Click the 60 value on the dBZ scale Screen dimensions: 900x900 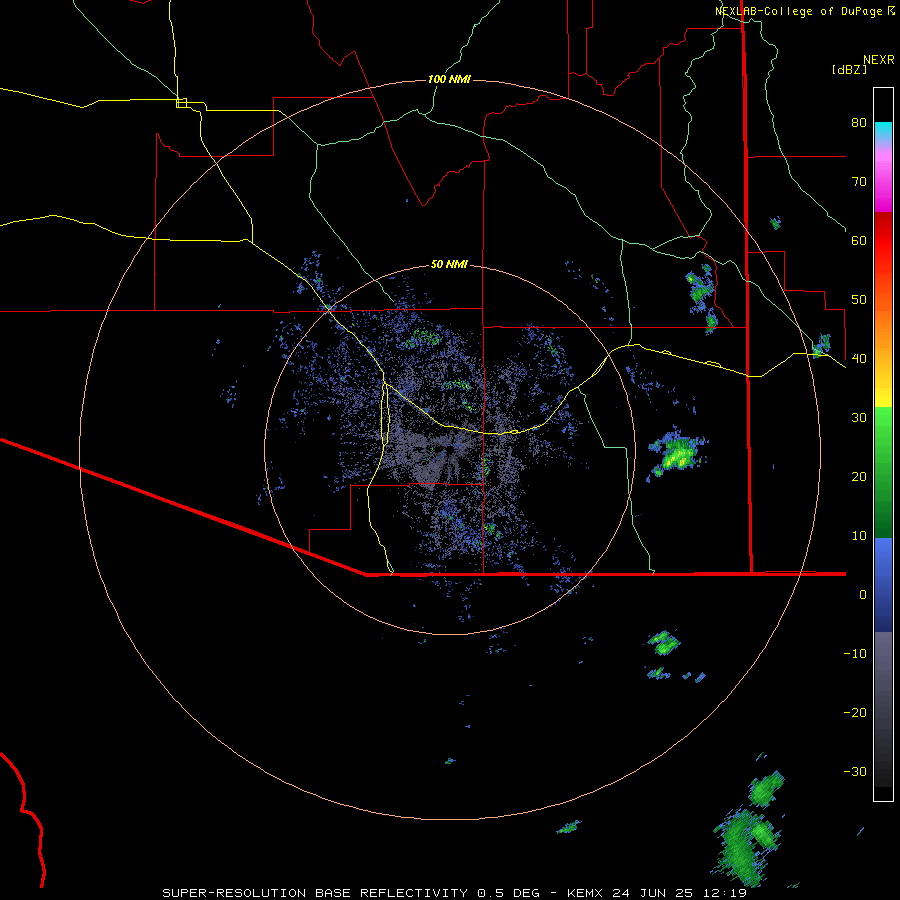point(859,240)
